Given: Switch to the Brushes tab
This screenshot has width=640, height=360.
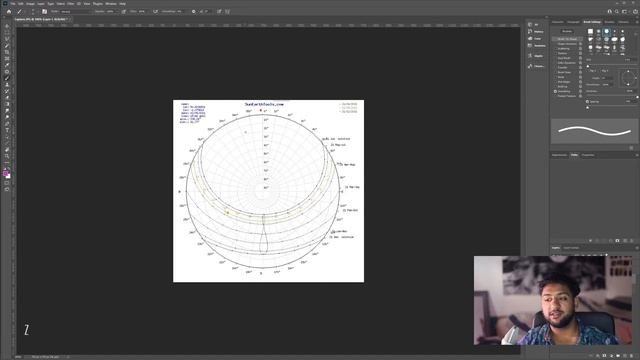Looking at the screenshot, I should (x=609, y=22).
